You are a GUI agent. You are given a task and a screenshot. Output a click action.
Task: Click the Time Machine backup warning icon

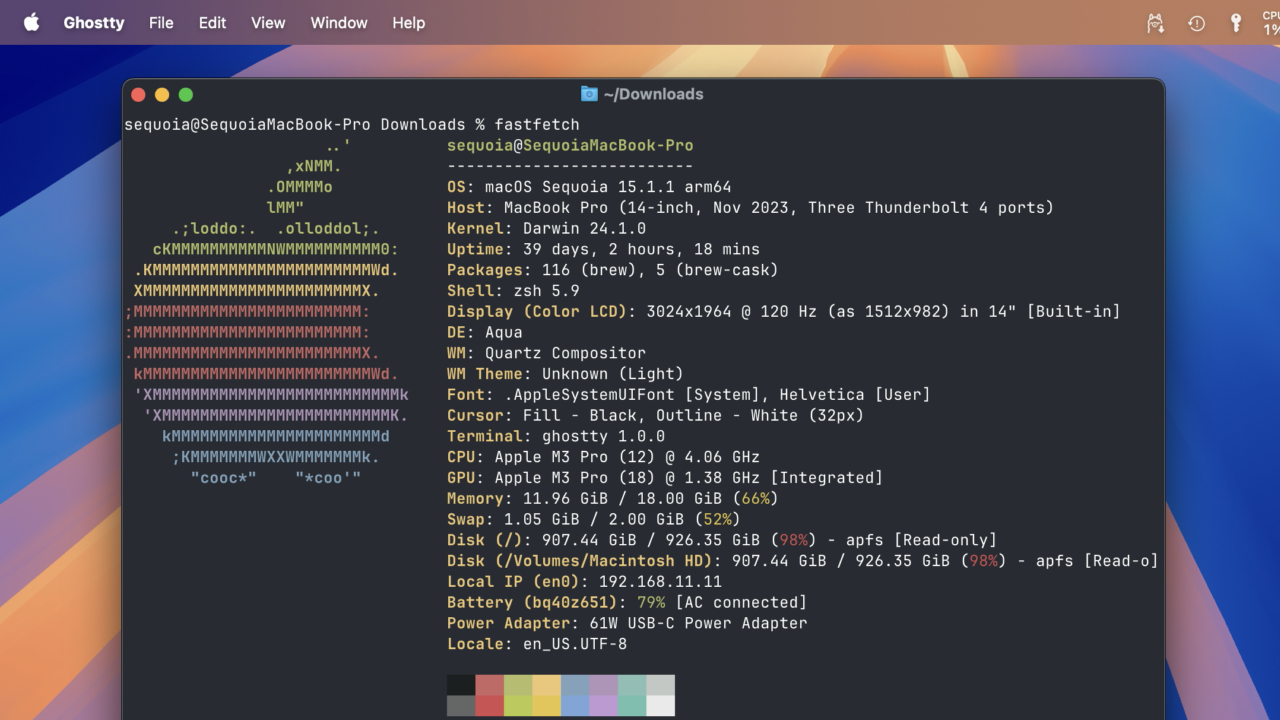pyautogui.click(x=1196, y=23)
